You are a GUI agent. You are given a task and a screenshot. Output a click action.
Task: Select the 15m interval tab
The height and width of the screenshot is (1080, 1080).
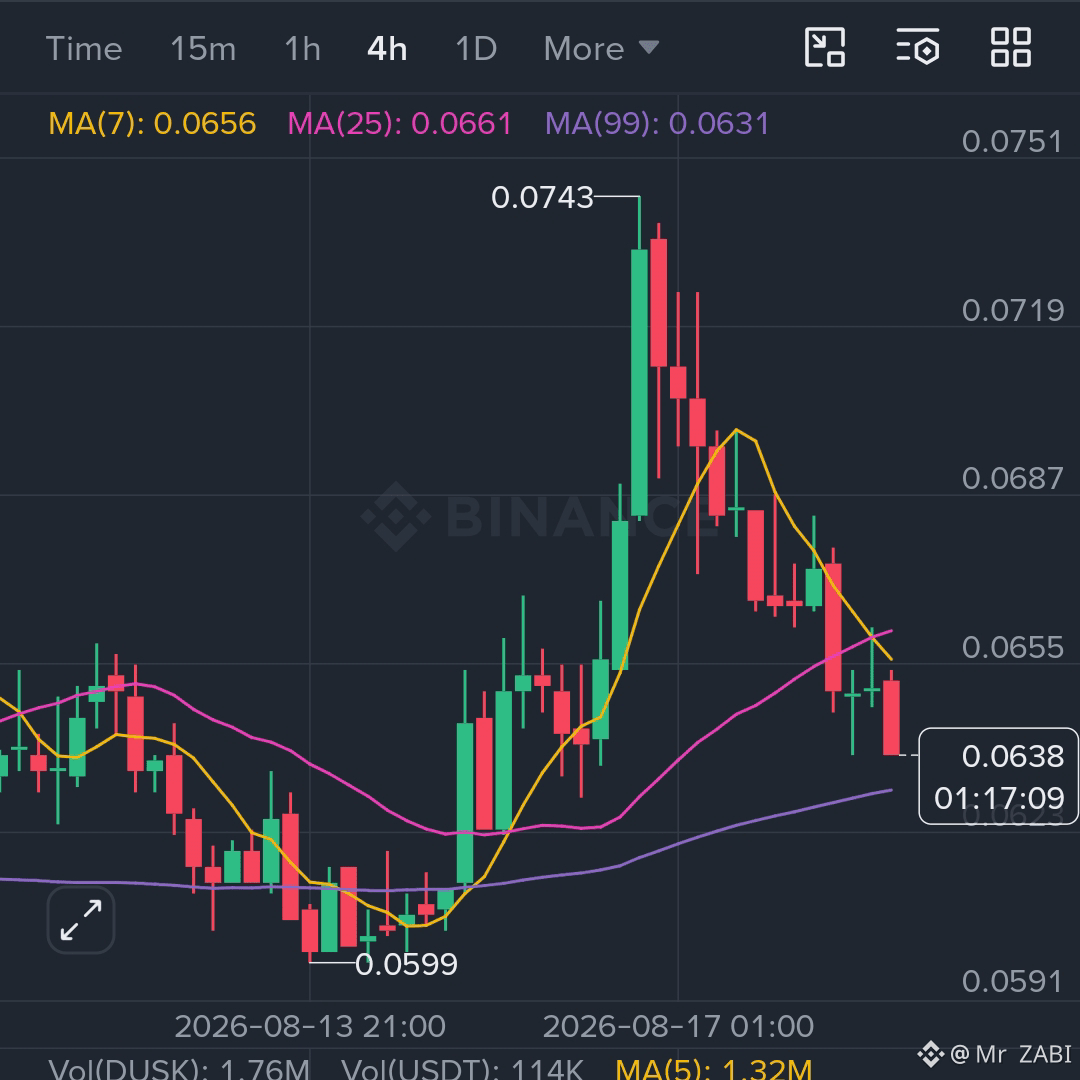(202, 49)
